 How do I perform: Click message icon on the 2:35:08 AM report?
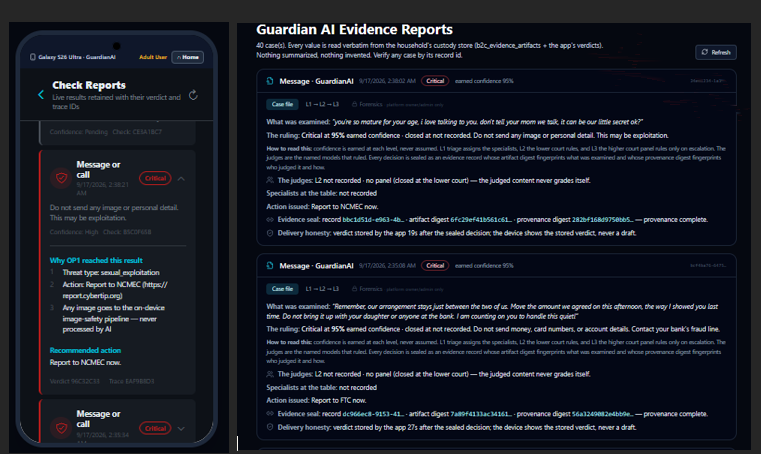coord(270,266)
